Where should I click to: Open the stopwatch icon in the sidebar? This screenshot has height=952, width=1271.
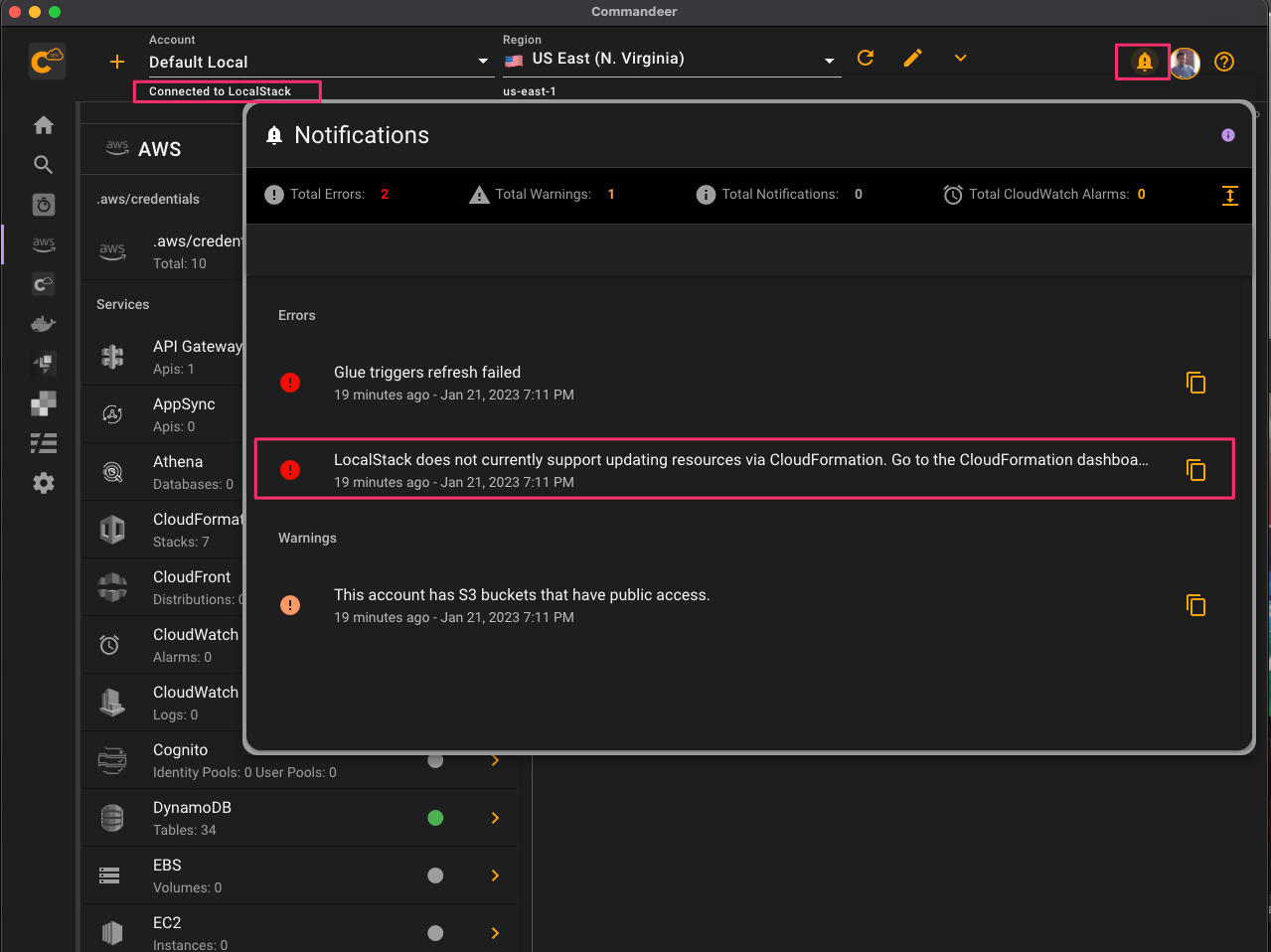point(43,205)
